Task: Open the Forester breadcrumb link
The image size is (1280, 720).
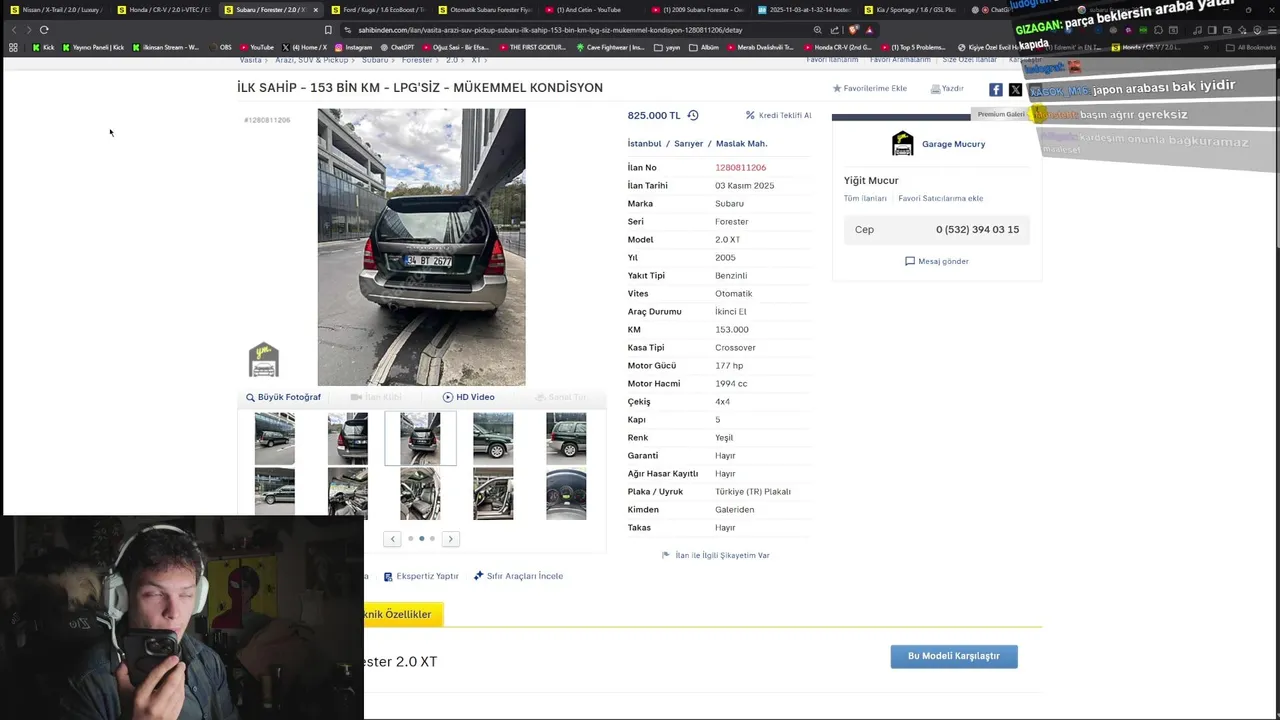Action: [x=417, y=60]
